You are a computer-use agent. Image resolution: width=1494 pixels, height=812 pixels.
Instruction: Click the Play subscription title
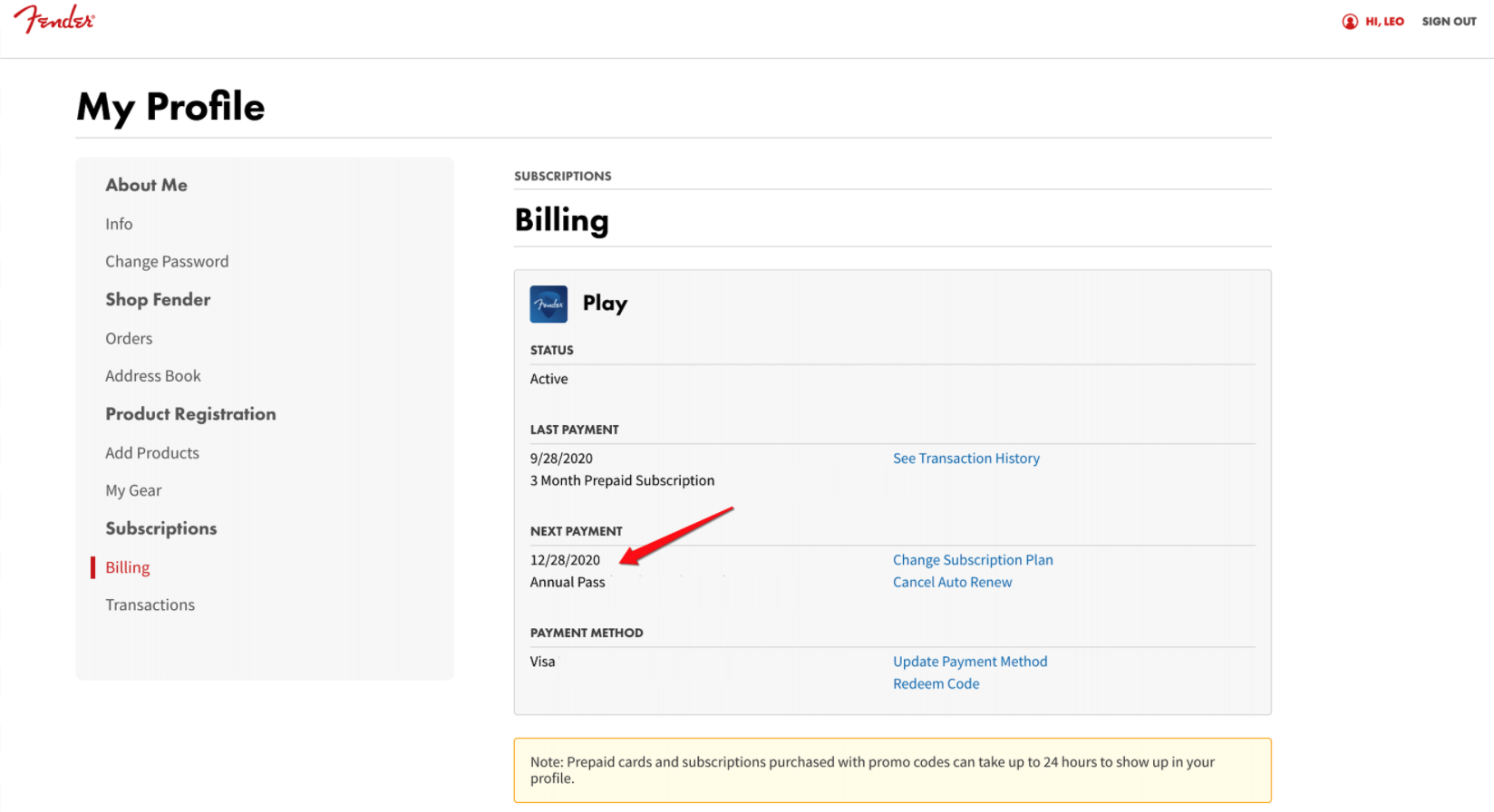tap(605, 304)
